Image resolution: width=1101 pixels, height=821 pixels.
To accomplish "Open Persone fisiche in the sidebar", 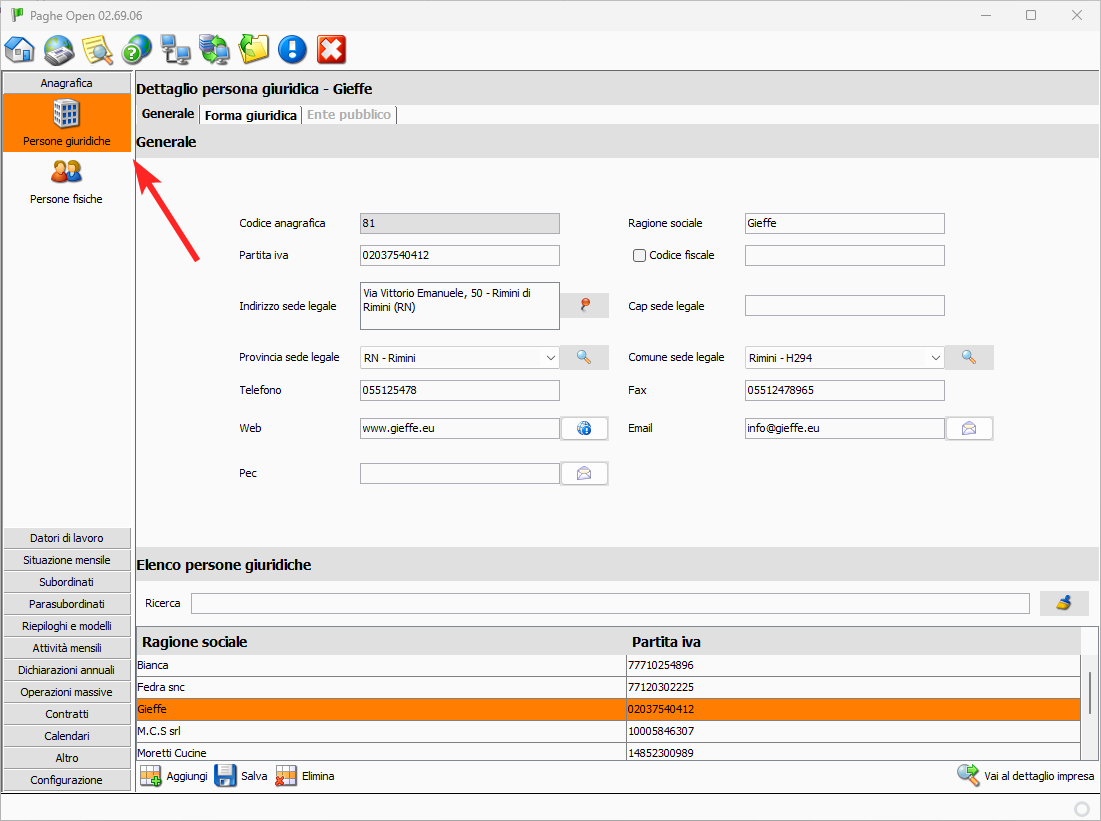I will tap(67, 181).
